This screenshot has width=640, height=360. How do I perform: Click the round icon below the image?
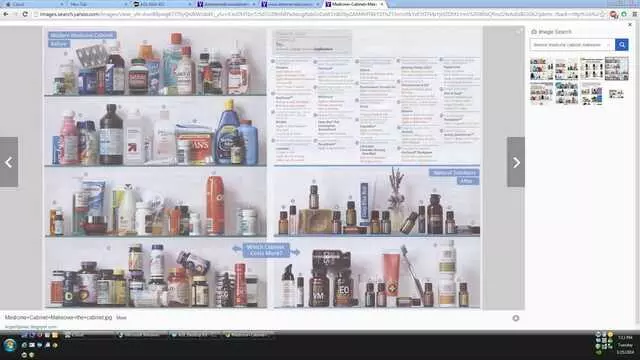point(516,318)
